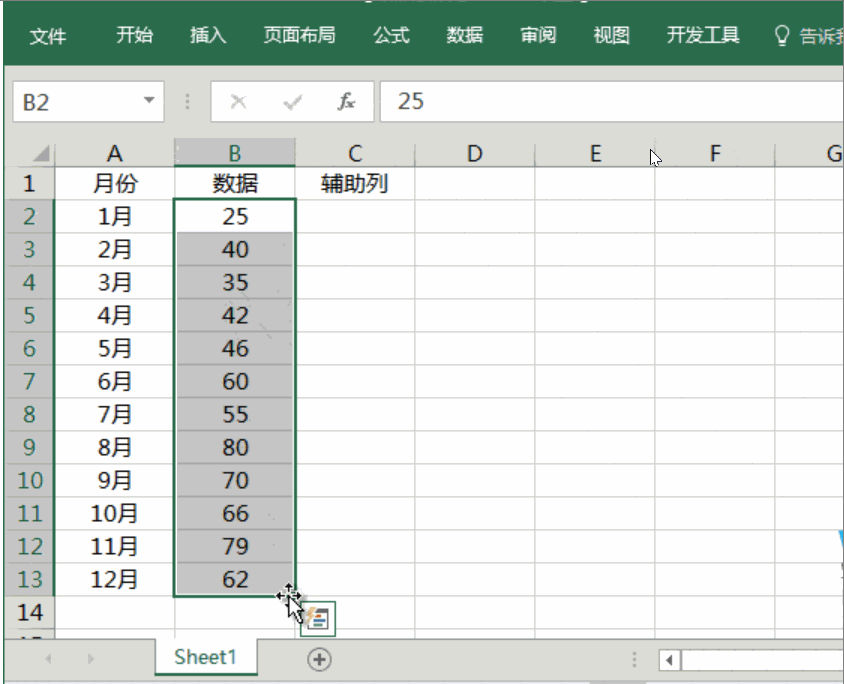Switch to the Sheet1 worksheet tab
The width and height of the screenshot is (844, 684).
coord(206,657)
